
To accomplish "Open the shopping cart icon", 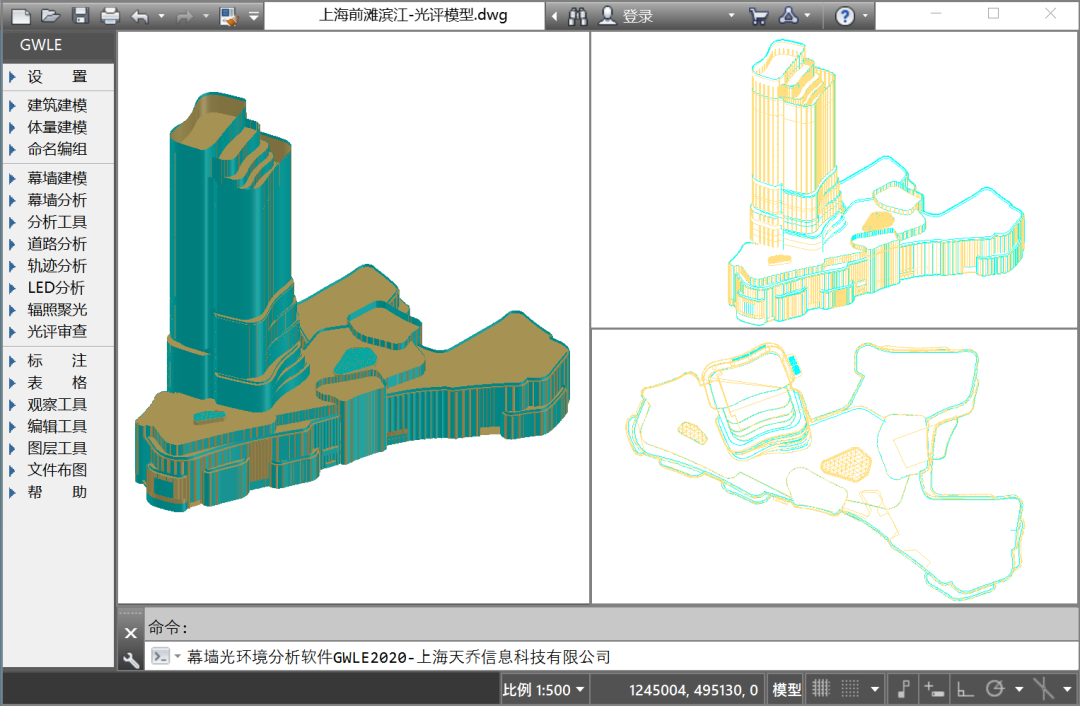I will pos(758,16).
